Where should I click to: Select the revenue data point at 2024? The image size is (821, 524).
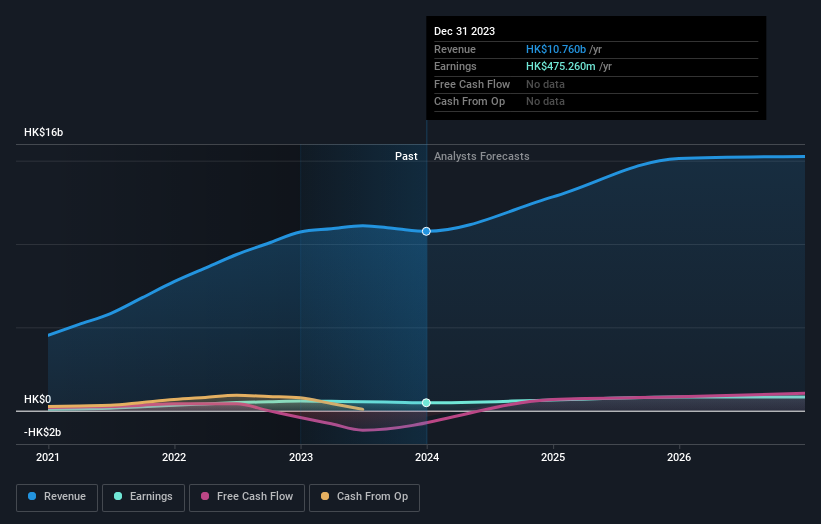pos(426,231)
